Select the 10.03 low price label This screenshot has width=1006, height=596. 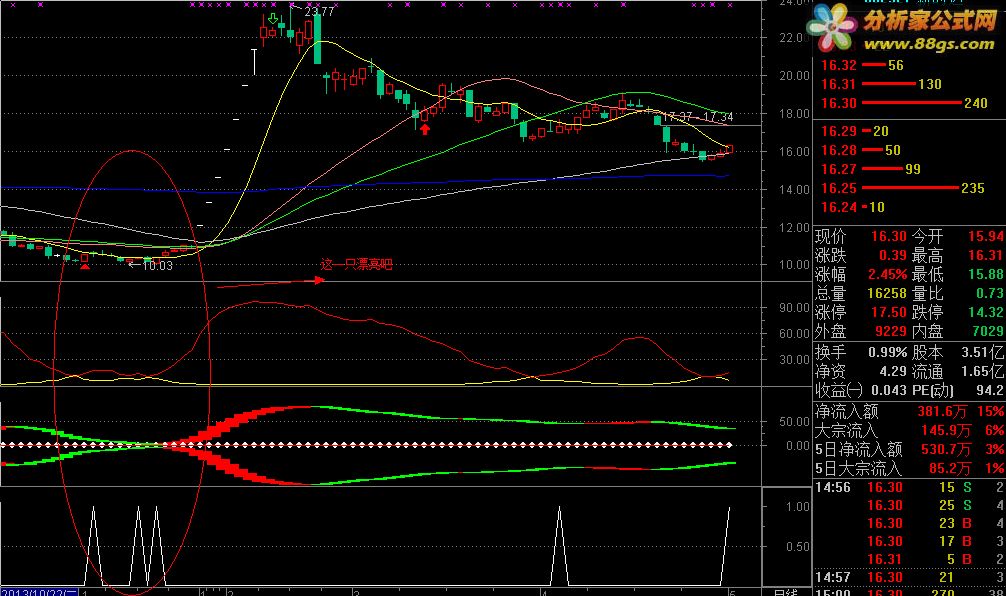[x=157, y=266]
